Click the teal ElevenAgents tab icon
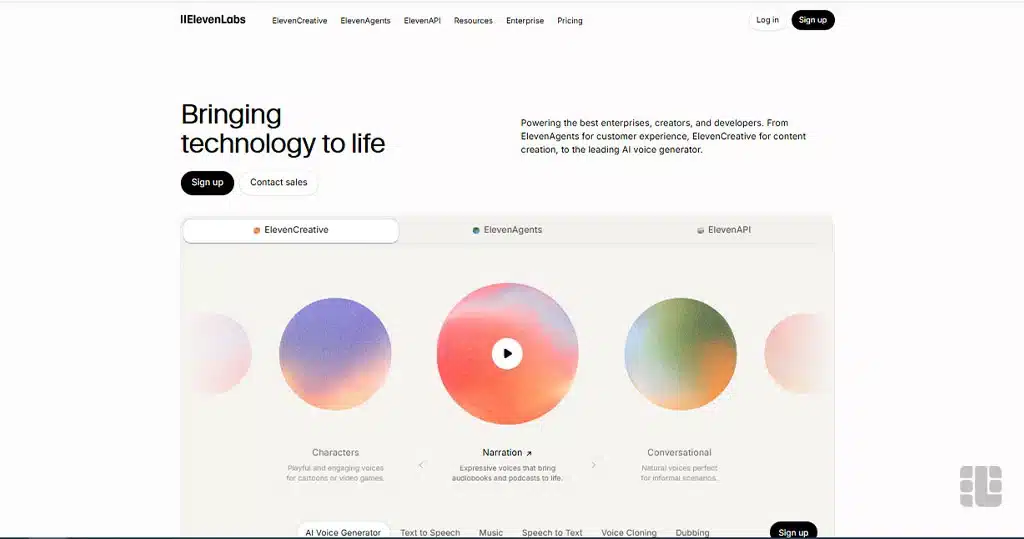 tap(476, 231)
